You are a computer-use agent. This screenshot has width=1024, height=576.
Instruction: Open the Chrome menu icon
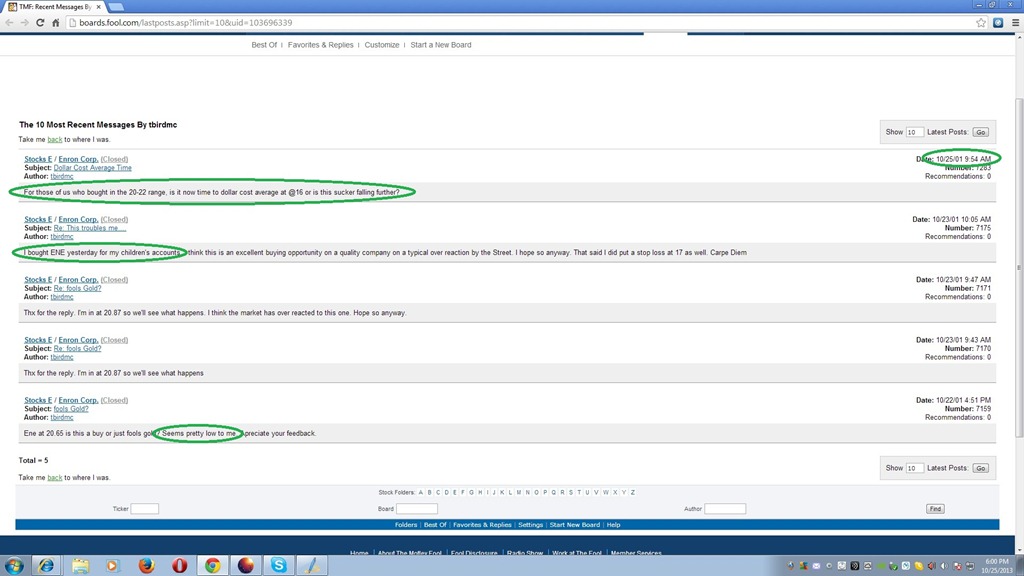pos(1016,22)
